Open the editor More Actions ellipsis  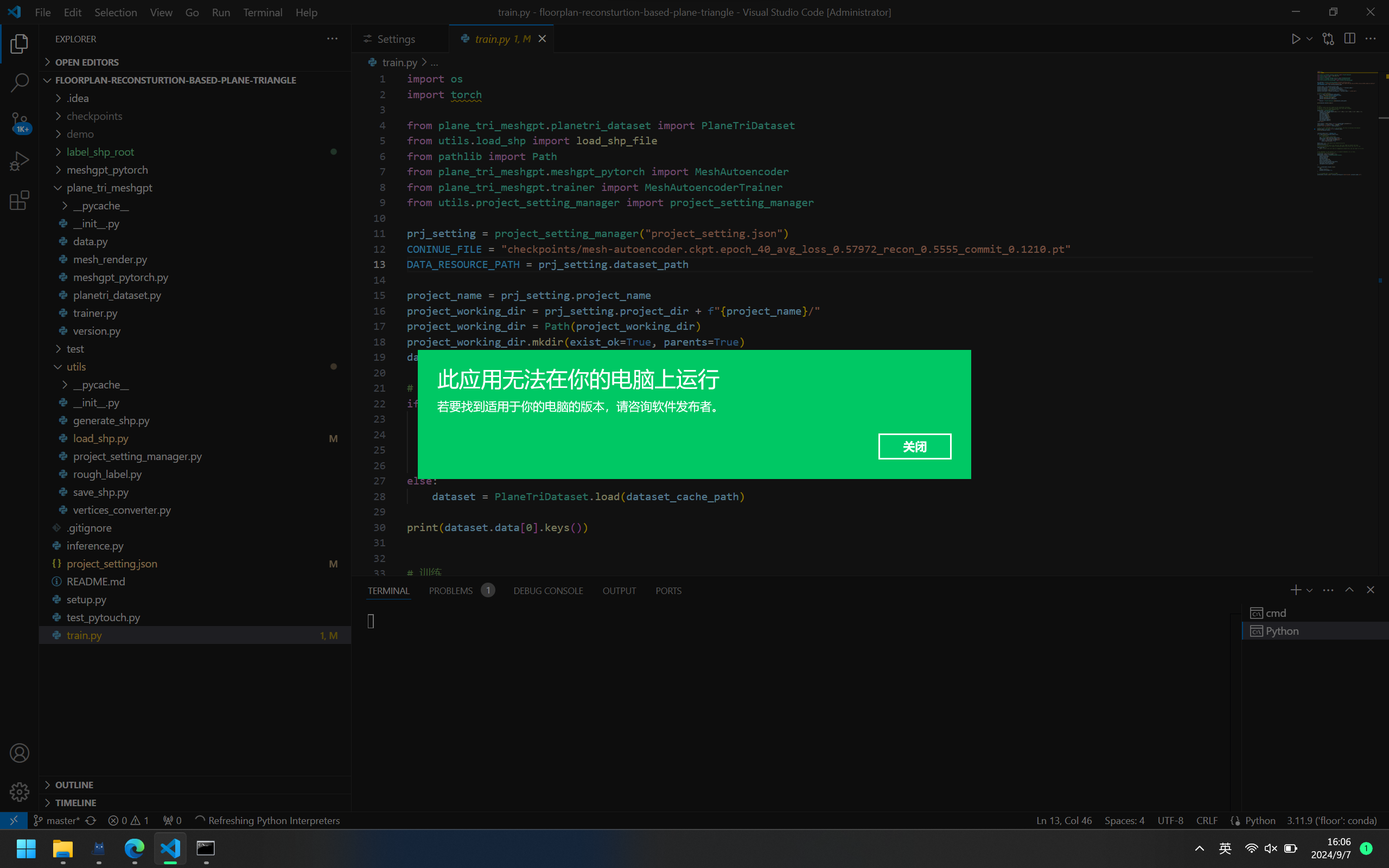coord(1371,39)
